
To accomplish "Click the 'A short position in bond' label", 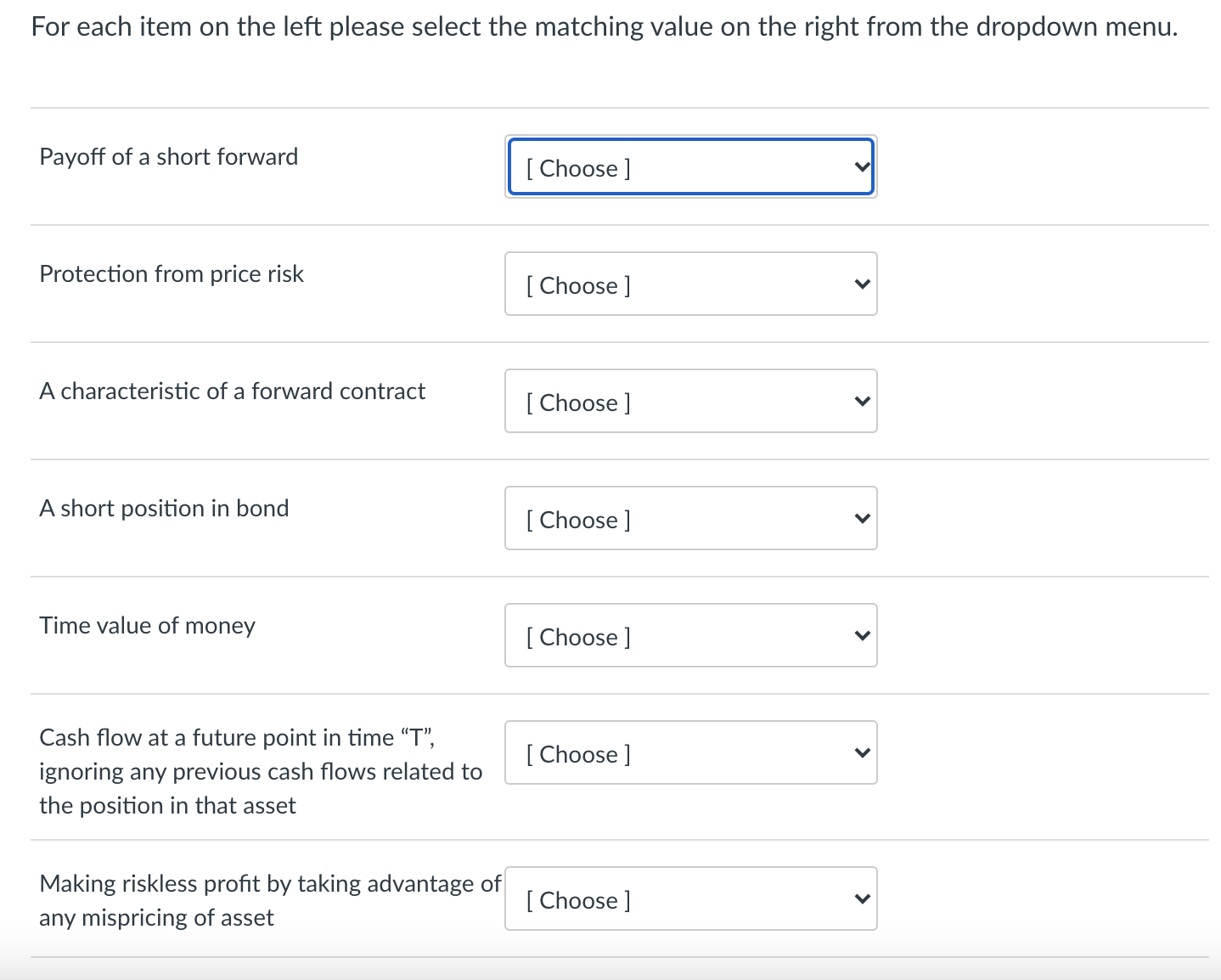I will (164, 508).
